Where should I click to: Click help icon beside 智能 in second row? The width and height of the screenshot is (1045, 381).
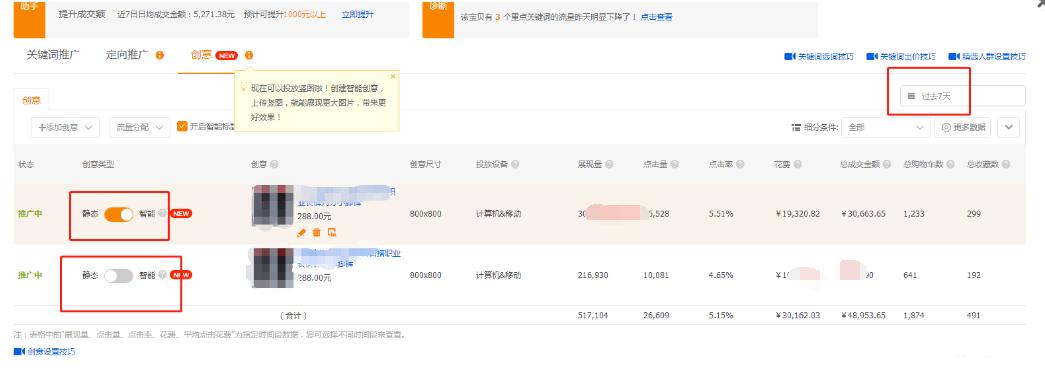click(x=163, y=274)
